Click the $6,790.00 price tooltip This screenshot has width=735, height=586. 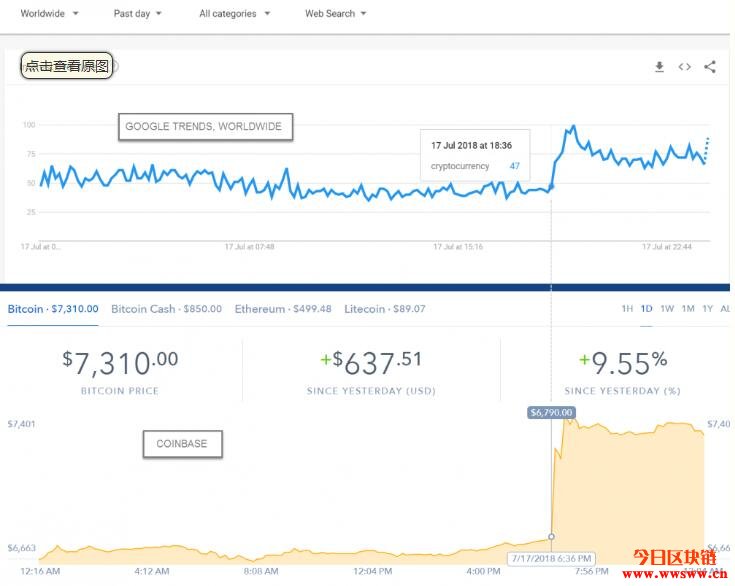[x=551, y=413]
